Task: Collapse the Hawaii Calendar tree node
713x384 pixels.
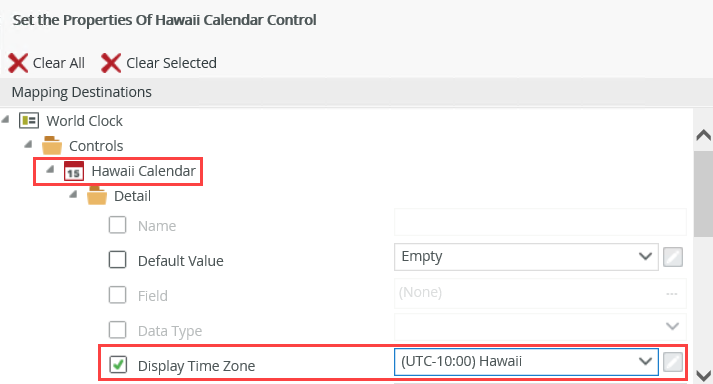Action: [x=50, y=170]
